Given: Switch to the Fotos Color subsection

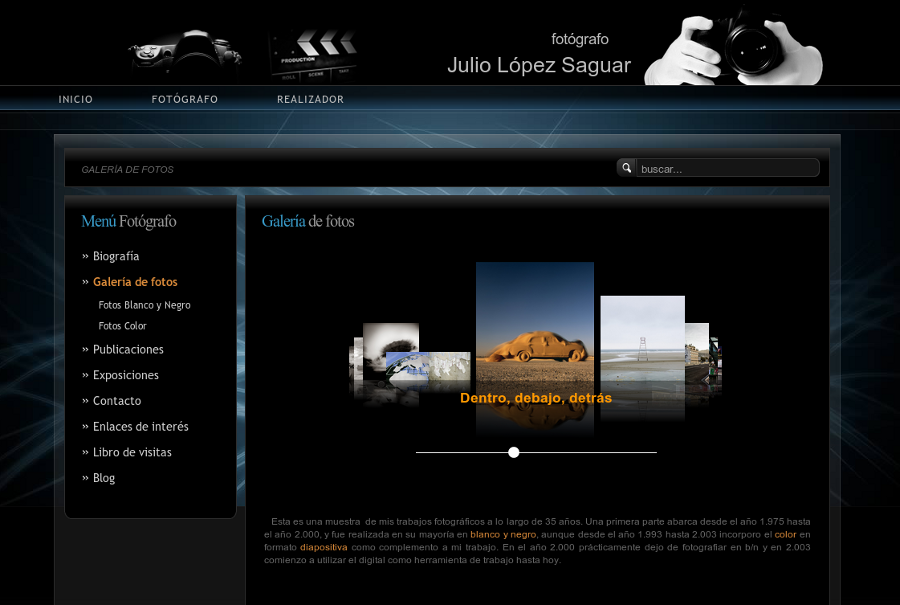Looking at the screenshot, I should (x=122, y=325).
